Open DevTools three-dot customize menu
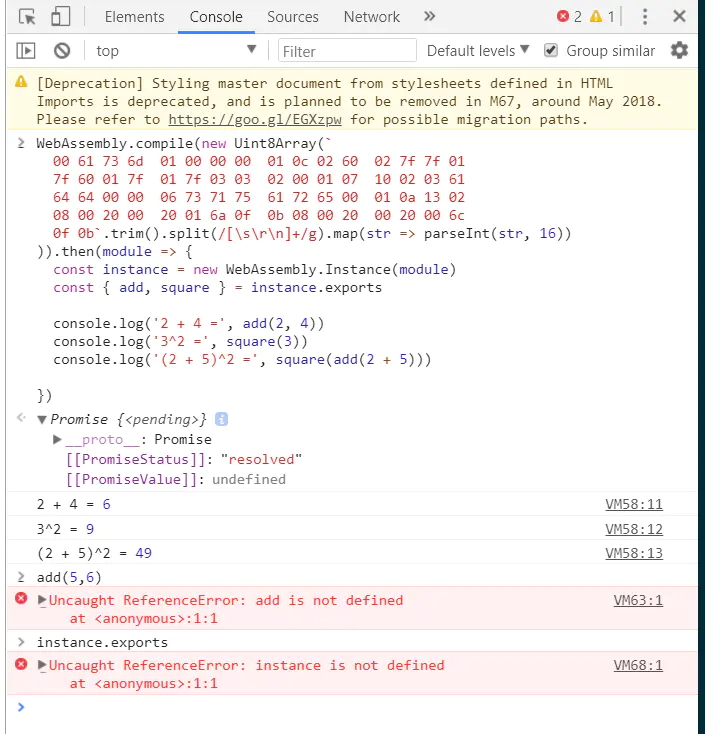 tap(645, 17)
